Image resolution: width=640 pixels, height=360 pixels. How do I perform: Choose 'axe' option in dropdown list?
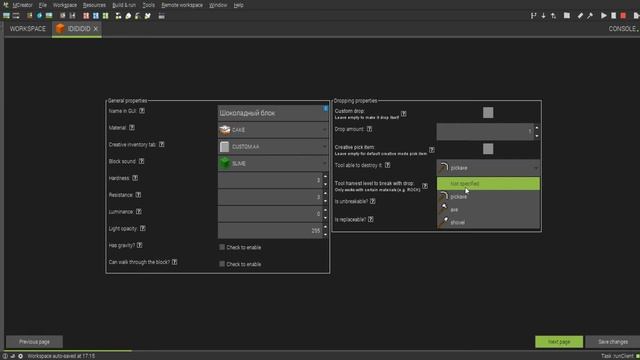(x=488, y=209)
